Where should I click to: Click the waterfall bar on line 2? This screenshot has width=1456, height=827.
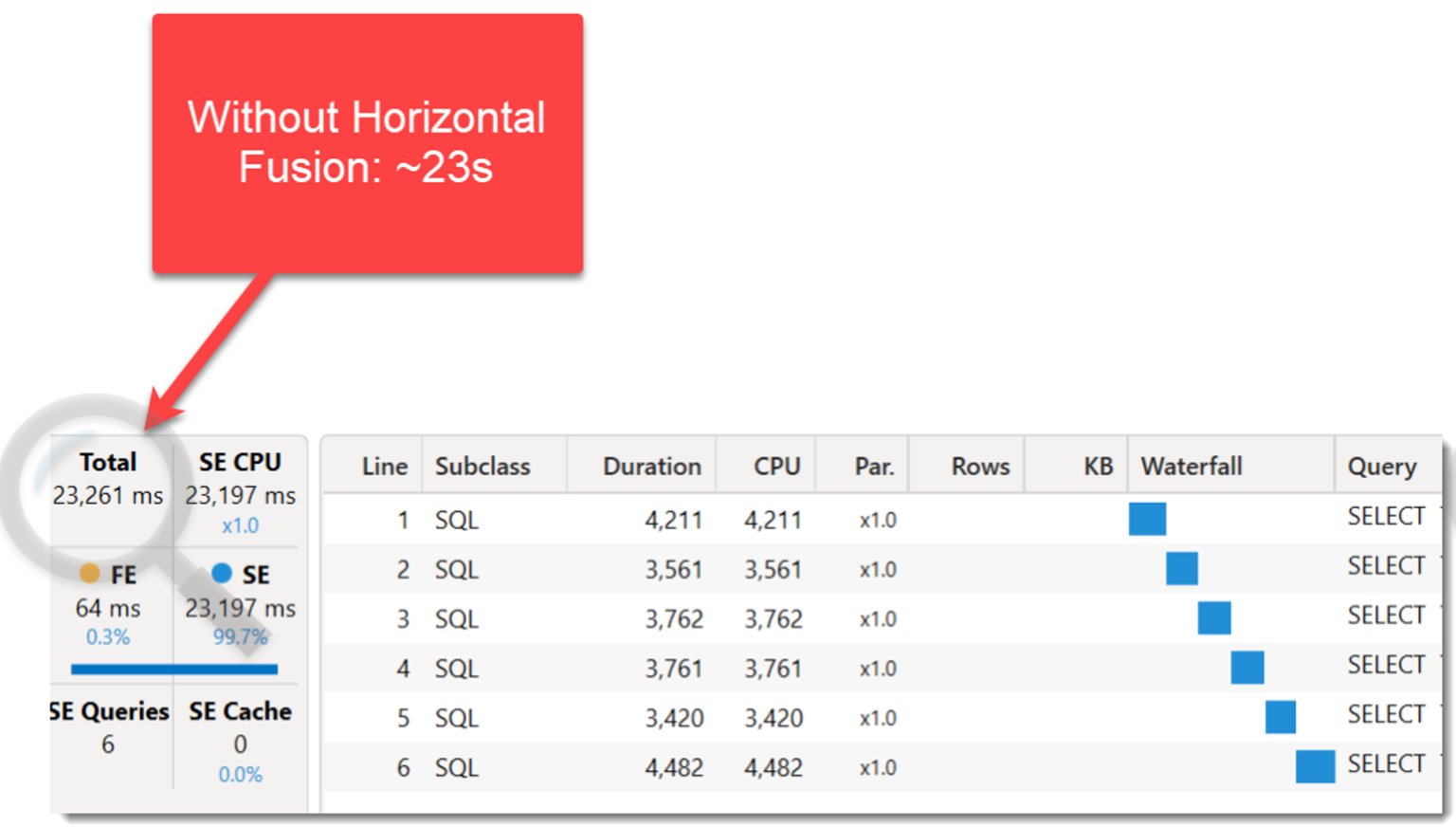1181,569
